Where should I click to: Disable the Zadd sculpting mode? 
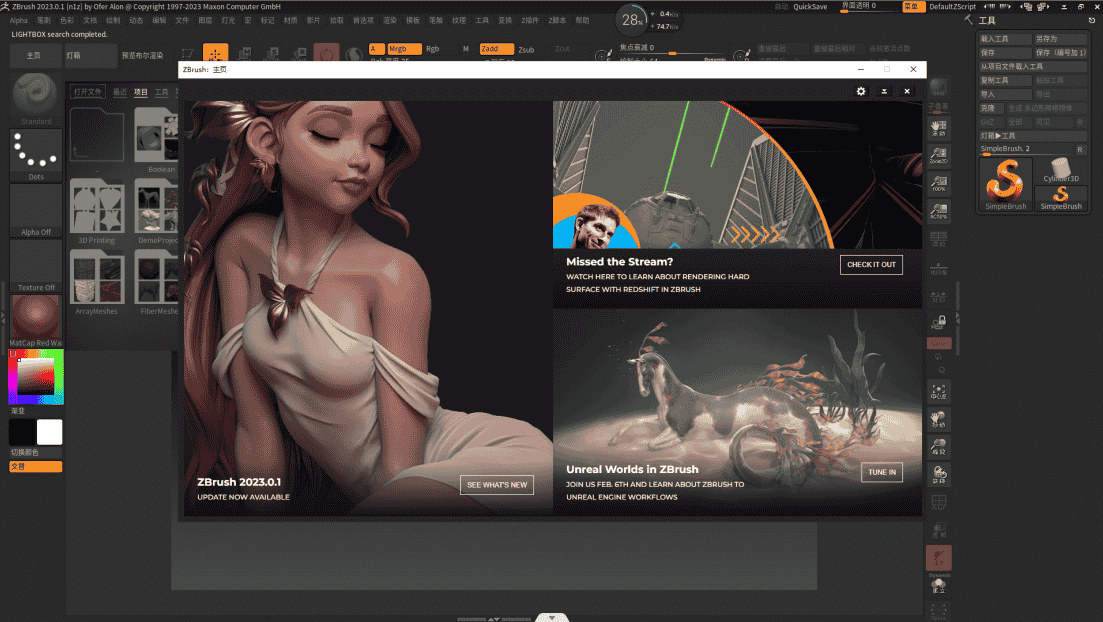point(497,47)
